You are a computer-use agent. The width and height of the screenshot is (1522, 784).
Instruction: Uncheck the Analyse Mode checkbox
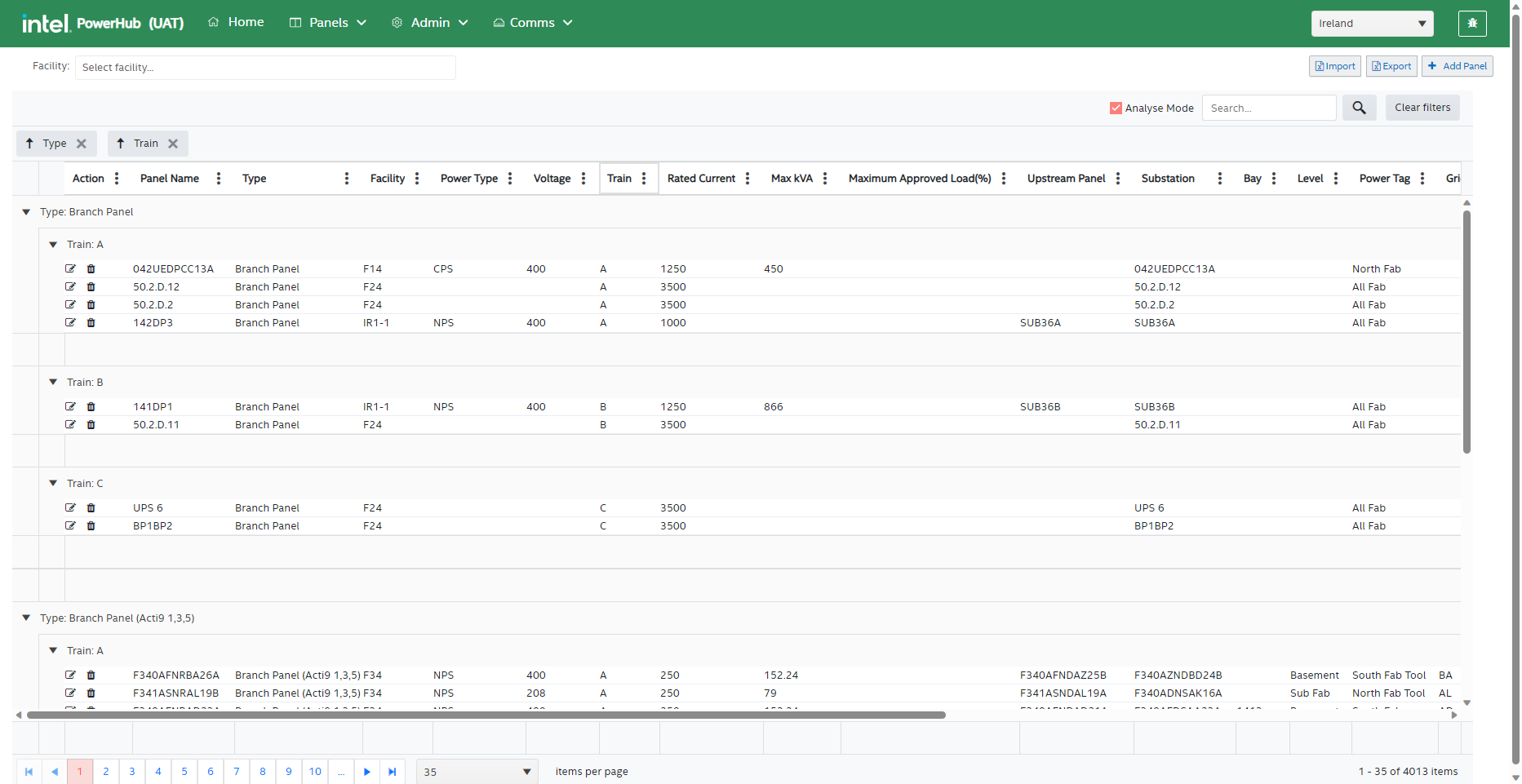point(1116,109)
